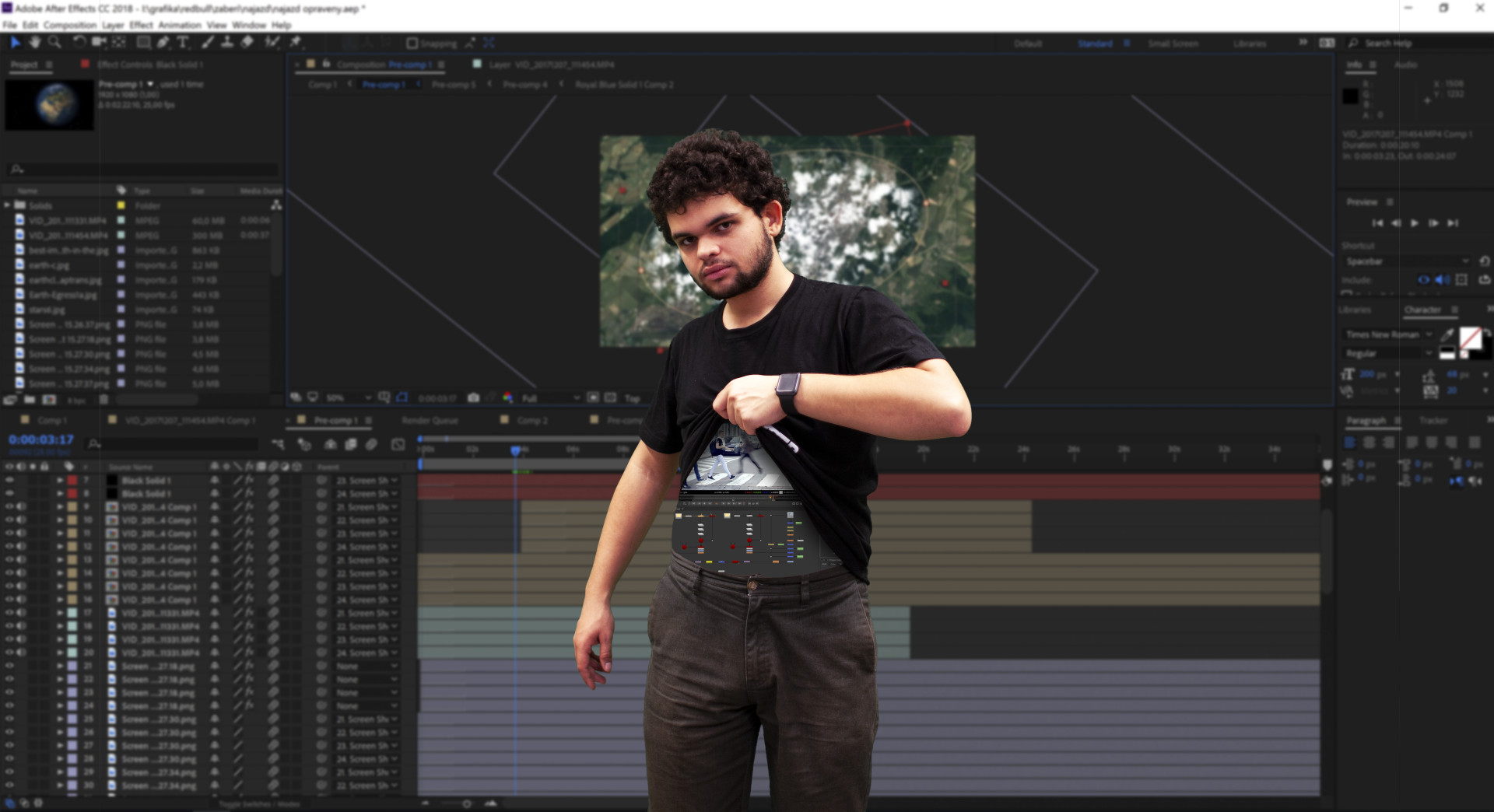
Task: Toggle Motion Blur timeline switch
Action: click(372, 444)
